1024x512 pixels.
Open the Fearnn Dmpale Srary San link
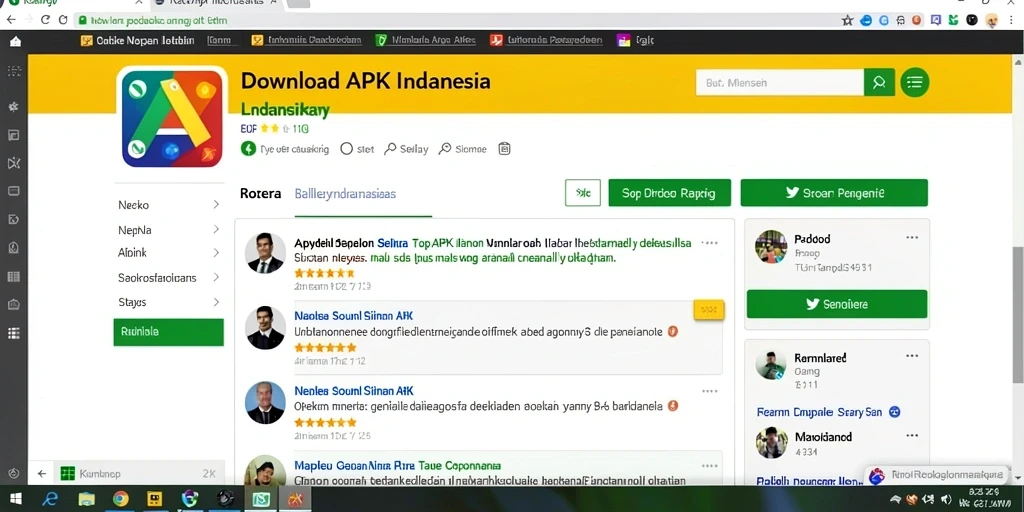tap(819, 412)
